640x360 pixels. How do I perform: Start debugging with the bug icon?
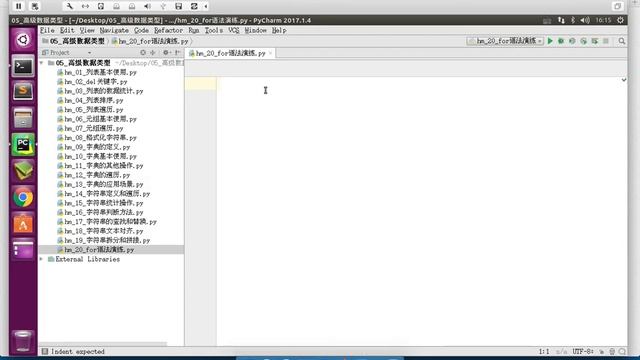(561, 41)
